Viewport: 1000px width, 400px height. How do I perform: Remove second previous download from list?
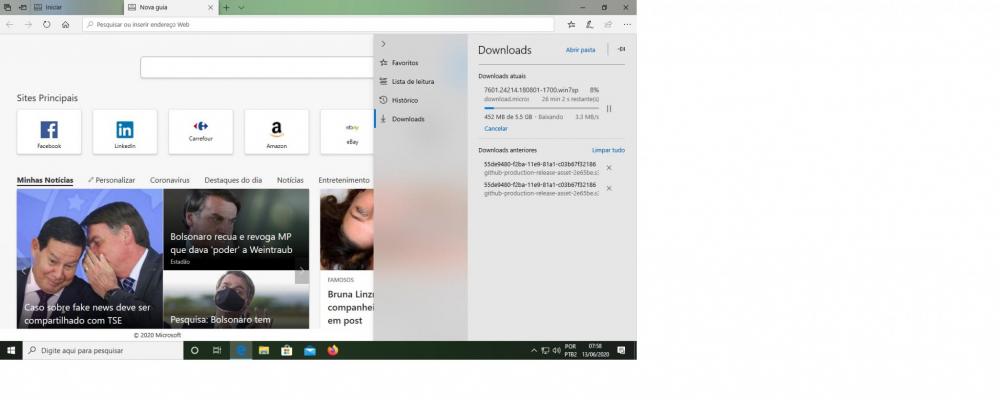tap(609, 188)
